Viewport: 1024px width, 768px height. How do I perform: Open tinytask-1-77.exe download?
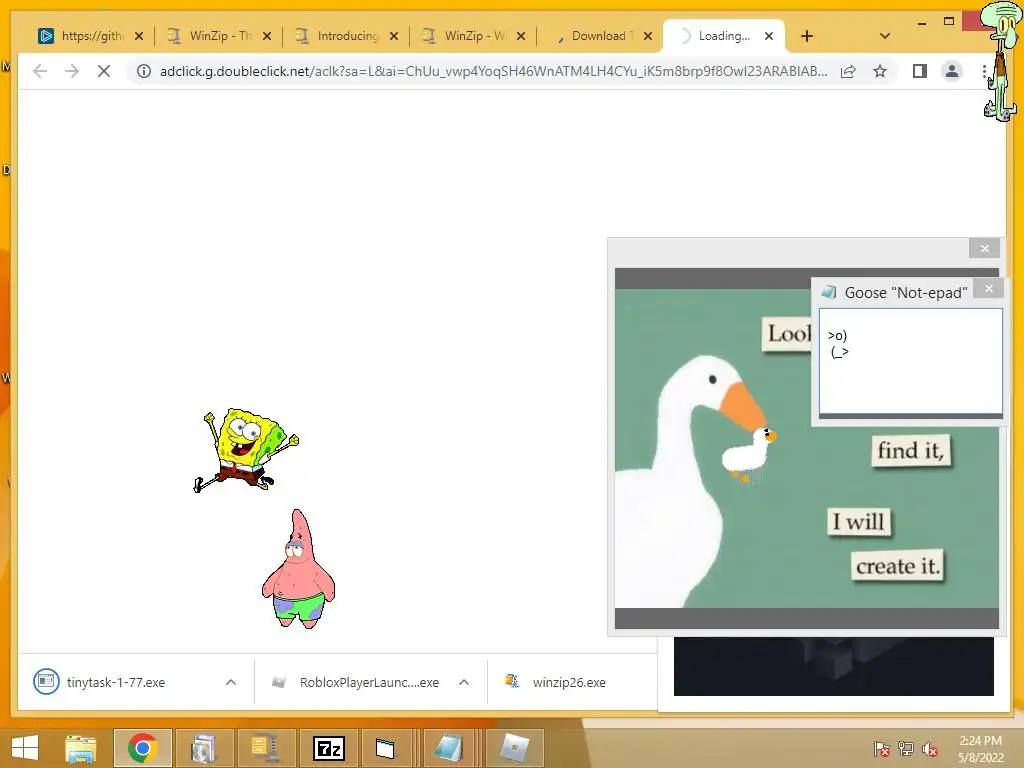tap(115, 682)
